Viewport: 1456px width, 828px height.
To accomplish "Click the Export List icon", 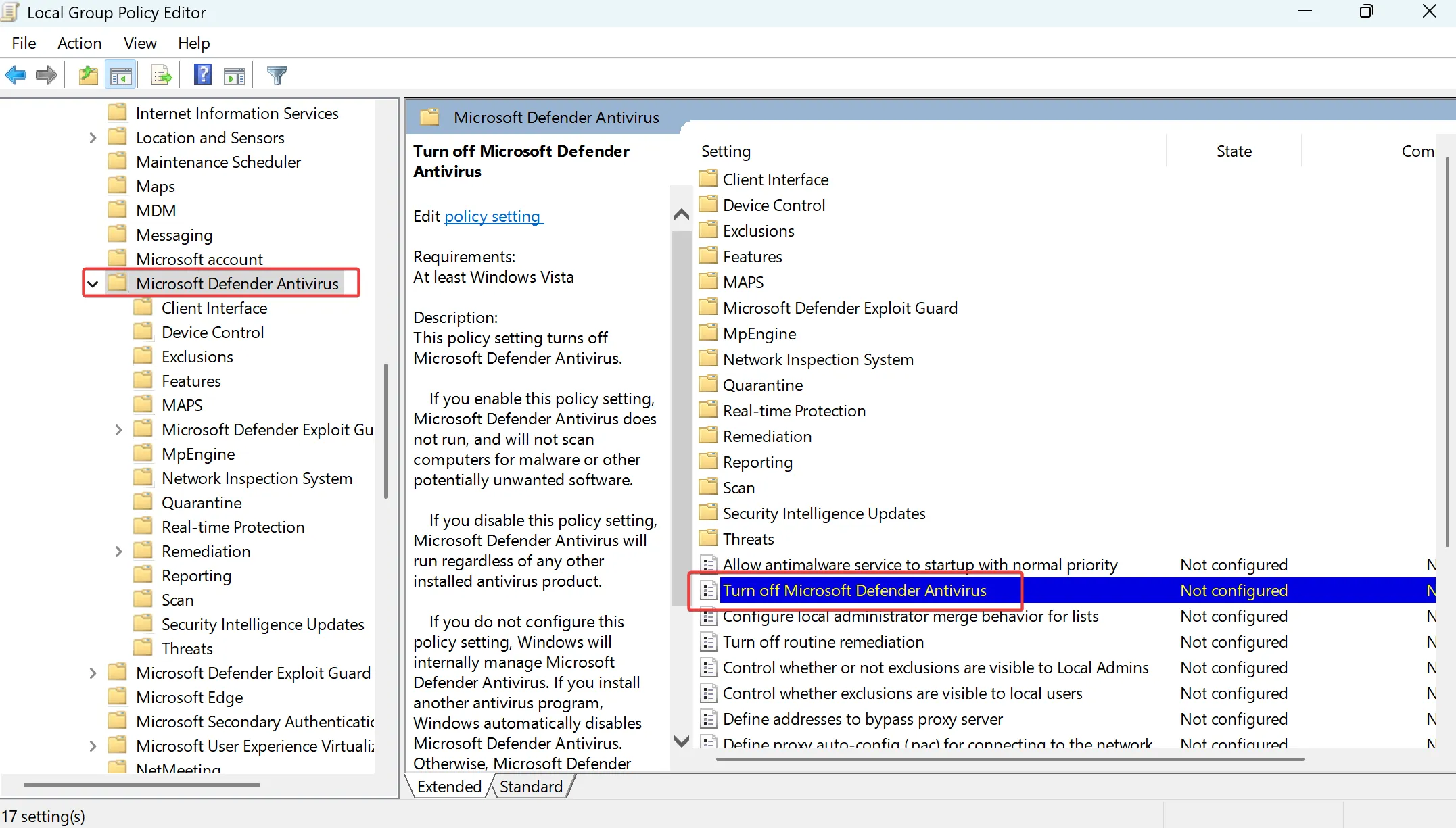I will tap(160, 74).
